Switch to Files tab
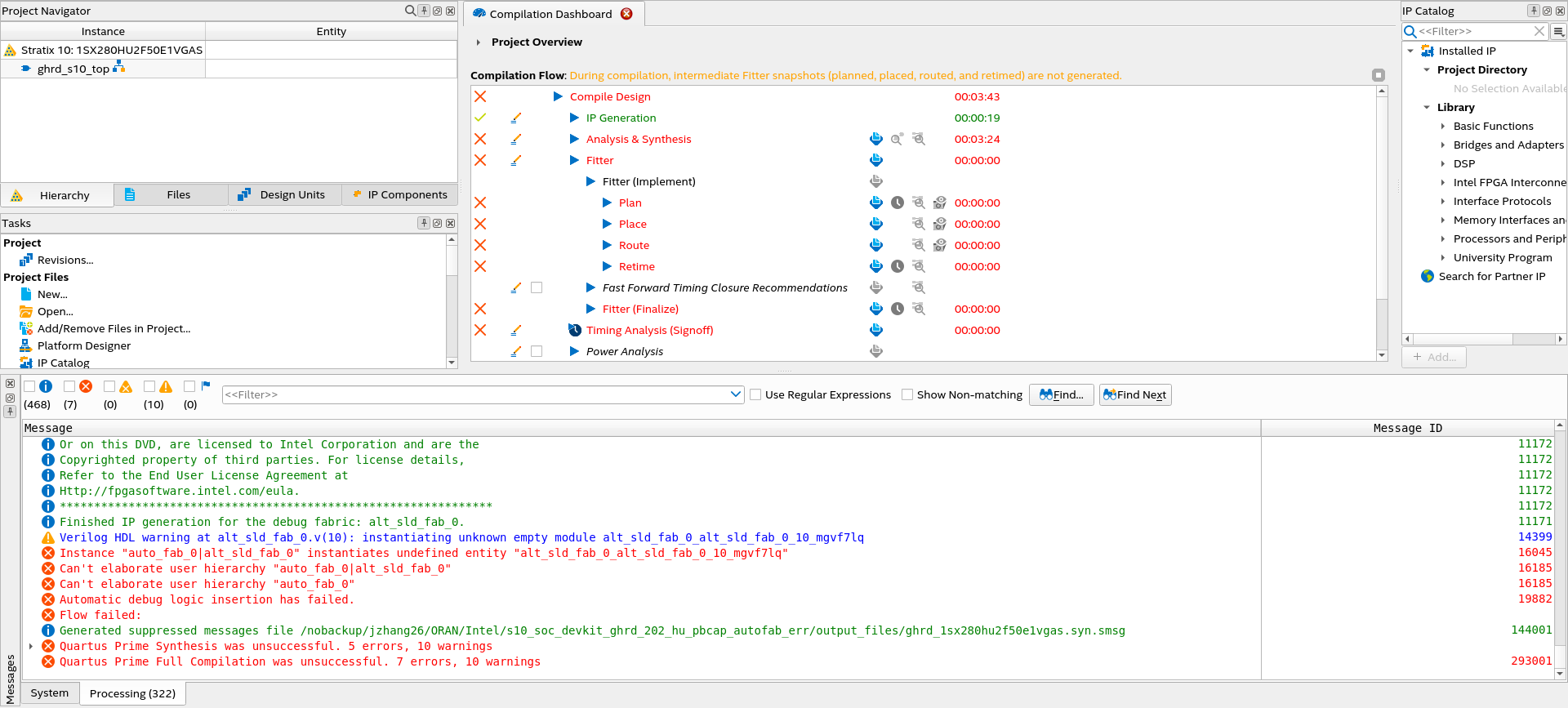 (x=171, y=194)
